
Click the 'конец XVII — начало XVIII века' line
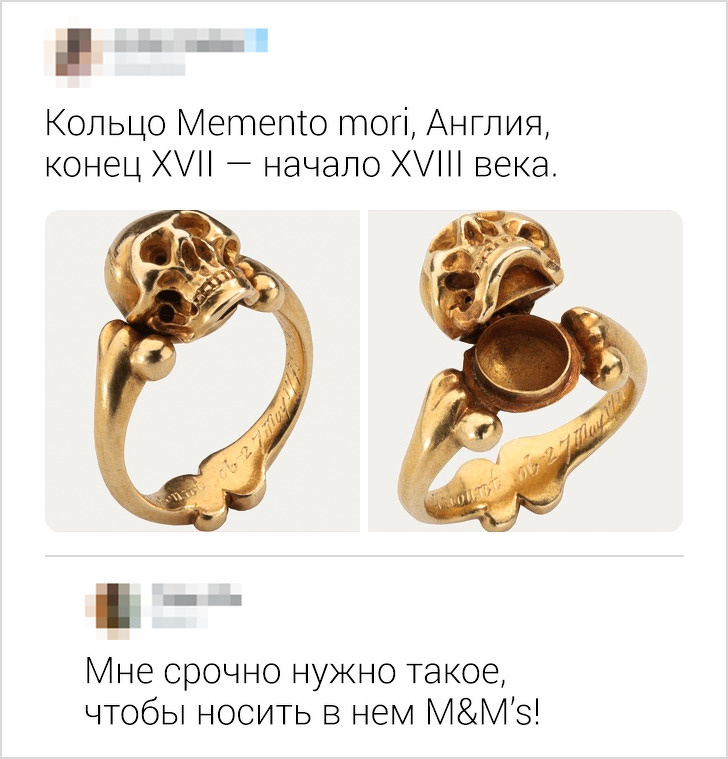coord(301,166)
